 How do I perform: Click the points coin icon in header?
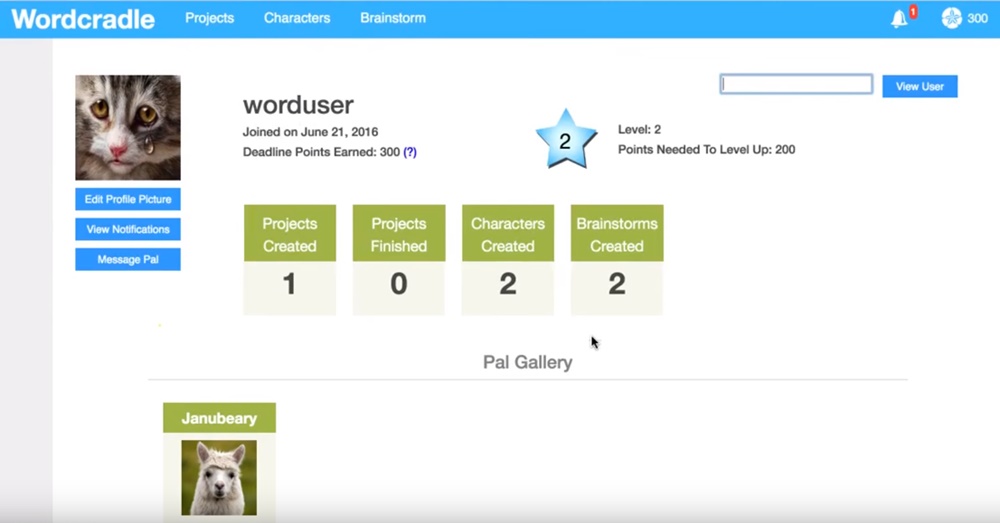pyautogui.click(x=951, y=18)
